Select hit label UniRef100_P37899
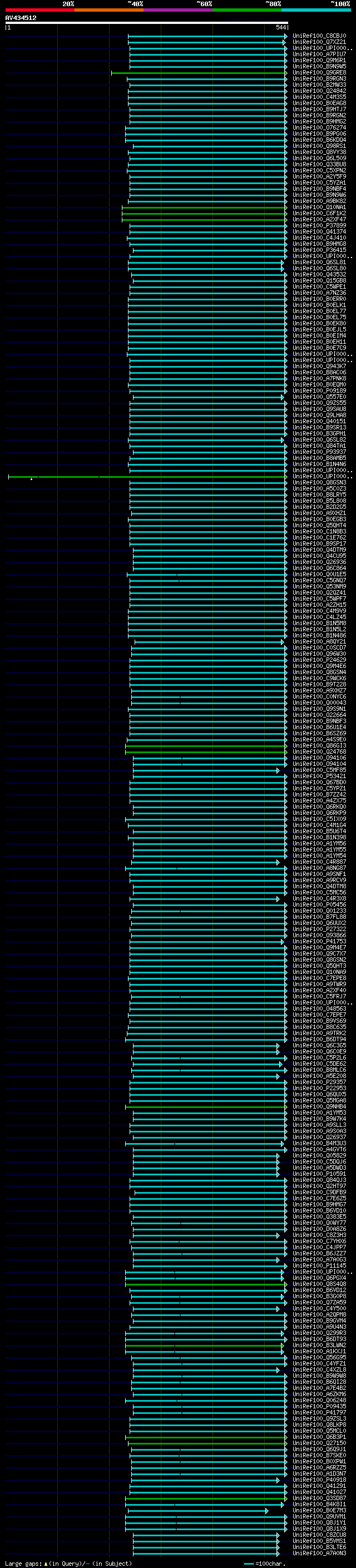The height and width of the screenshot is (1568, 356). click(x=319, y=225)
